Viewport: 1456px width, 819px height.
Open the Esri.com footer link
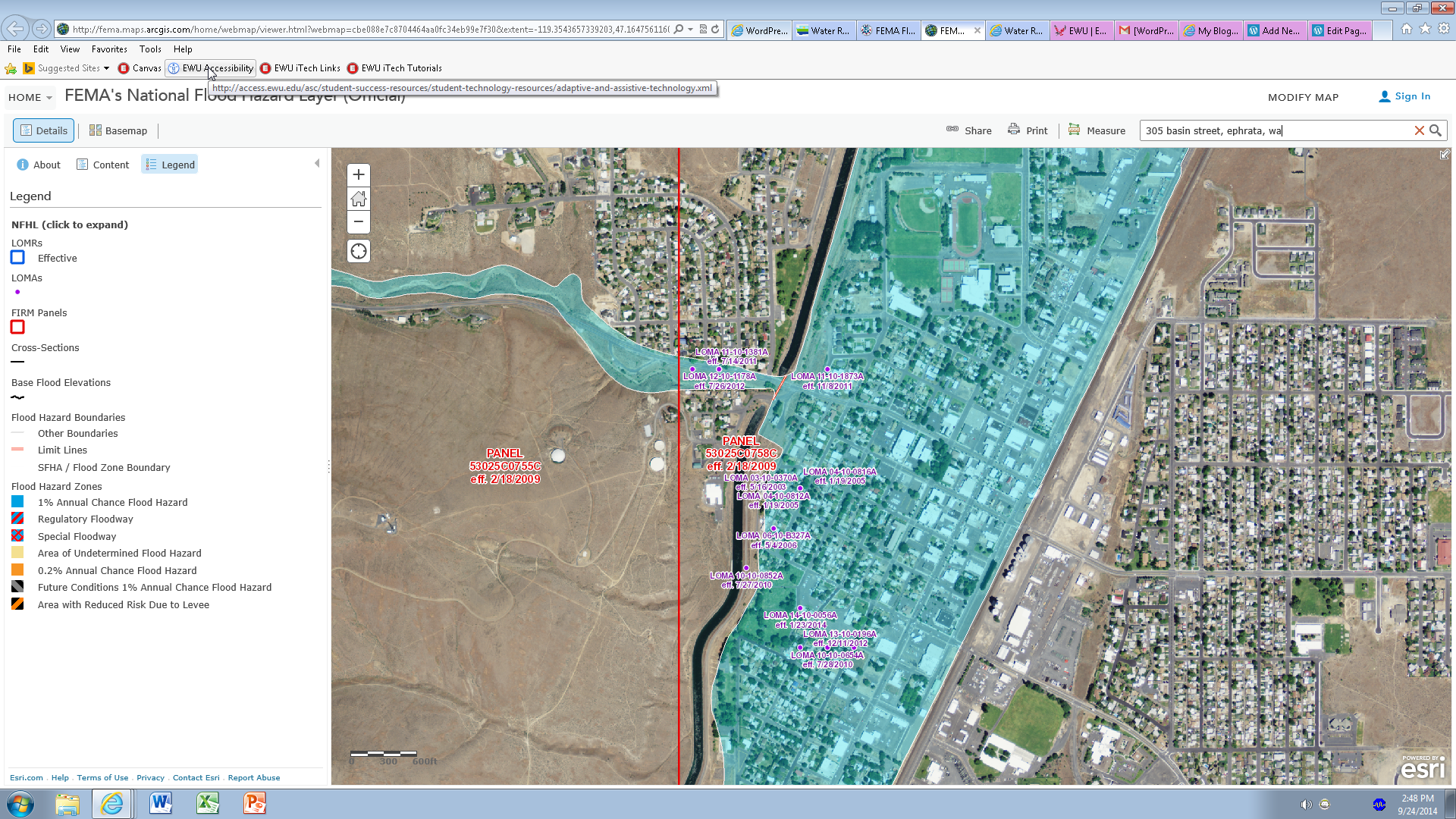pos(27,778)
